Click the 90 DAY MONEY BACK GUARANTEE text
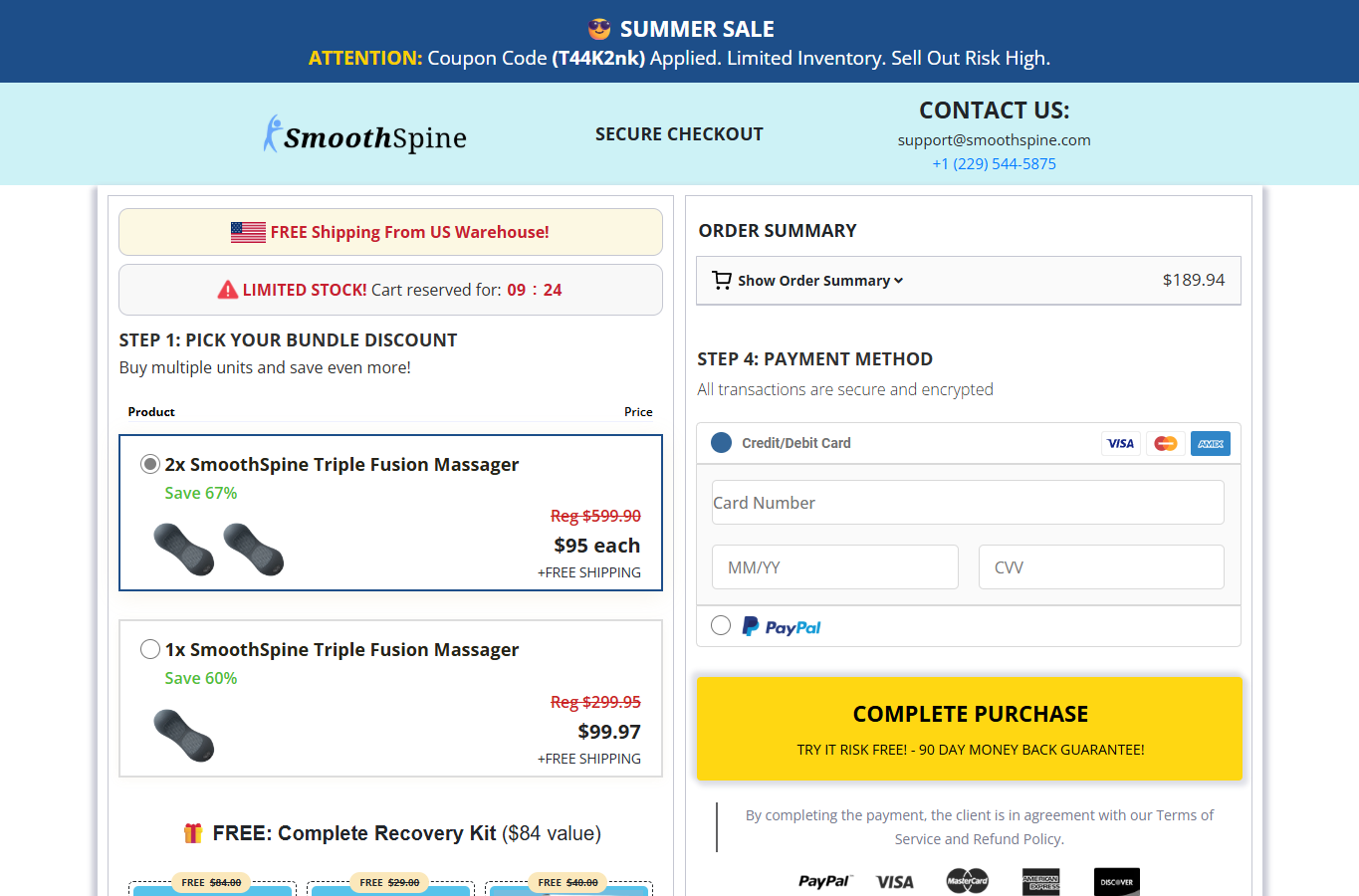The height and width of the screenshot is (896, 1359). coord(1031,750)
